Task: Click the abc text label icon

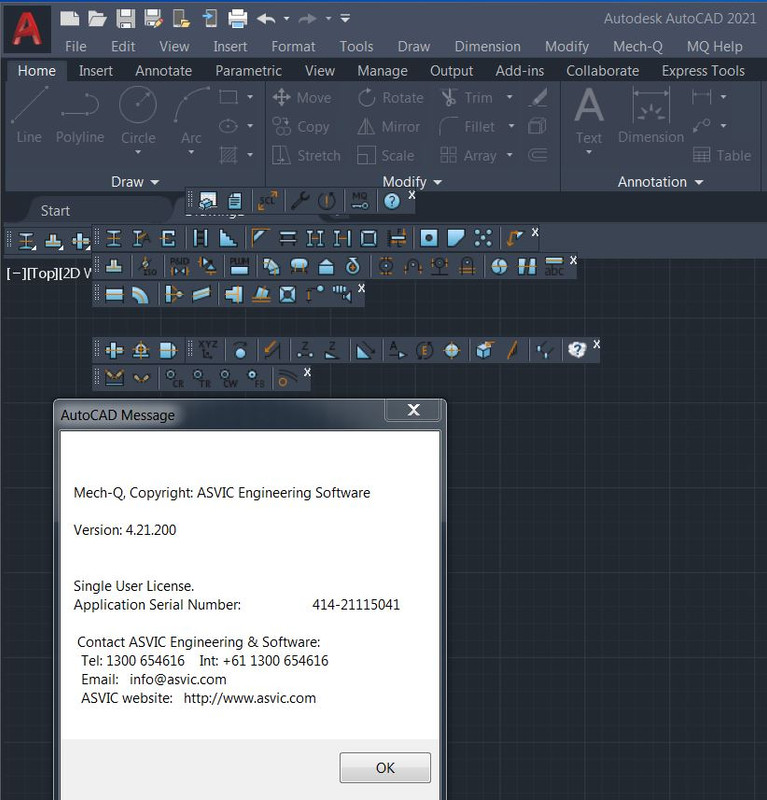Action: pyautogui.click(x=554, y=266)
